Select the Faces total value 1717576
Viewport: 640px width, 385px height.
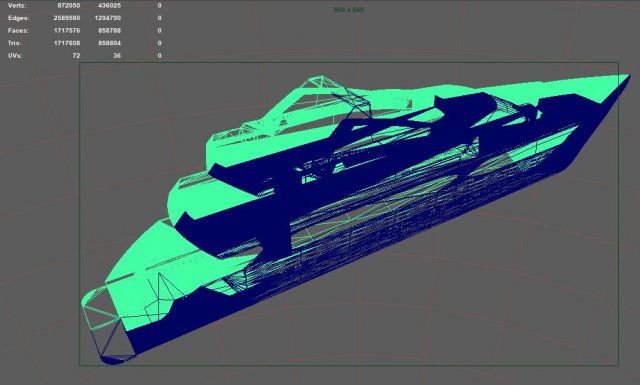tap(67, 31)
